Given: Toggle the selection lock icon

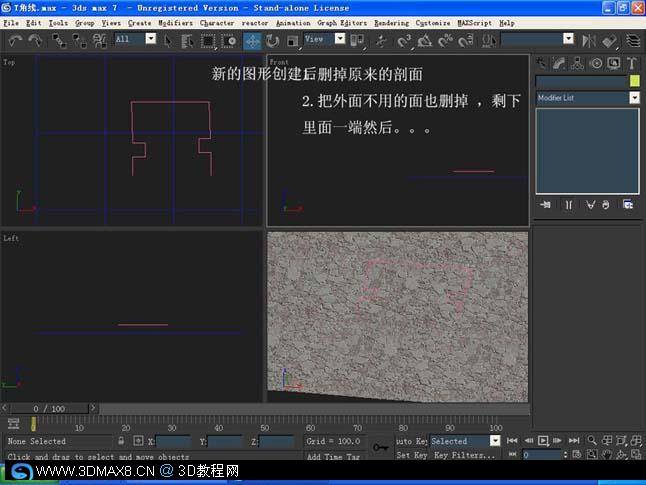Looking at the screenshot, I should point(121,441).
